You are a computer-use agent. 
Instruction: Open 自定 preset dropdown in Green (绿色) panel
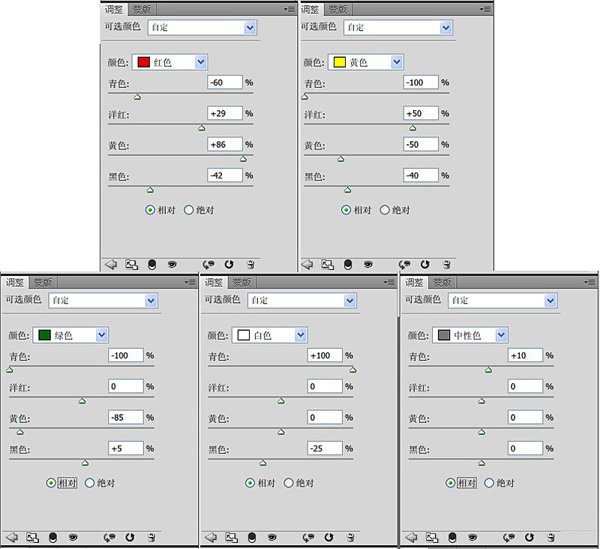coord(103,301)
